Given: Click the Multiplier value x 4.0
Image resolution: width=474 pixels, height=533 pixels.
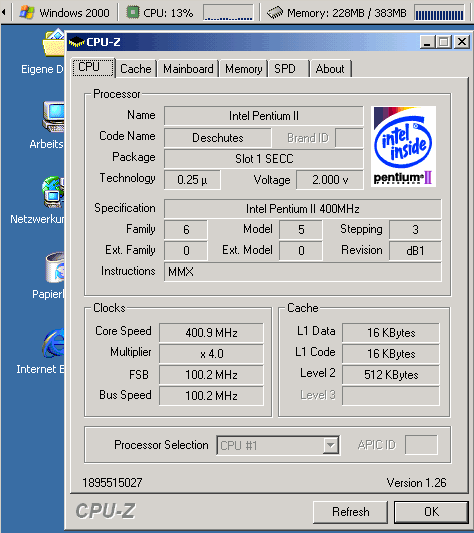Looking at the screenshot, I should point(211,354).
